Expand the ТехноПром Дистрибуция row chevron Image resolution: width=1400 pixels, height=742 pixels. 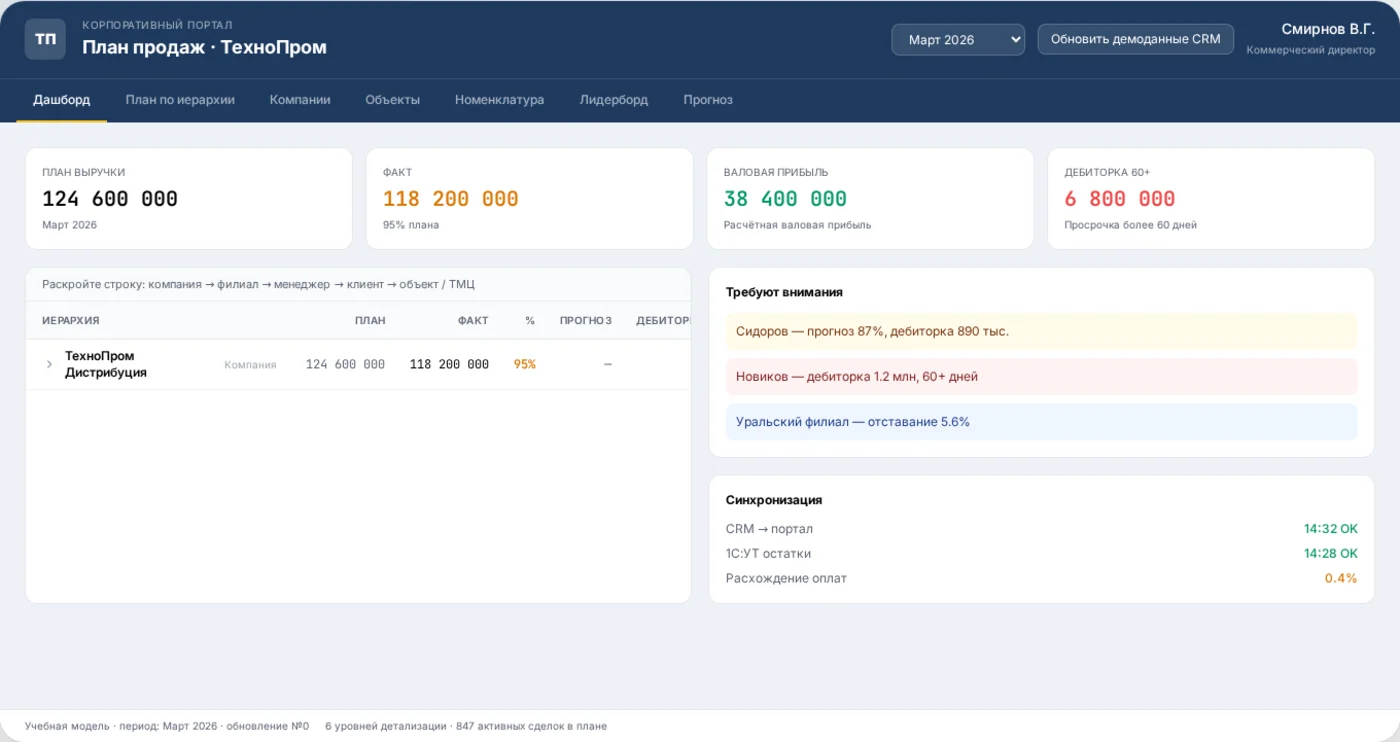click(x=49, y=364)
